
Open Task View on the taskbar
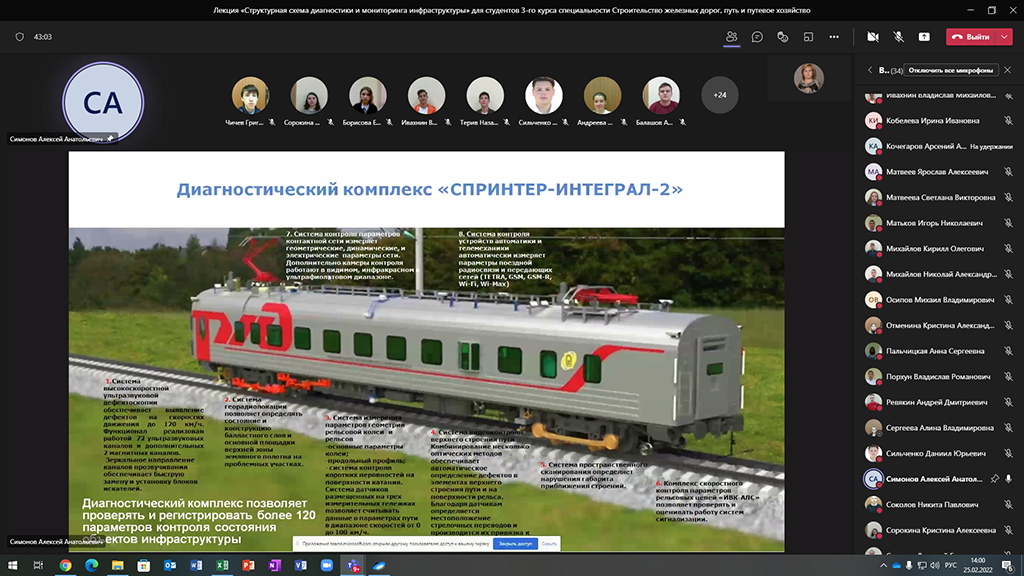(x=39, y=566)
